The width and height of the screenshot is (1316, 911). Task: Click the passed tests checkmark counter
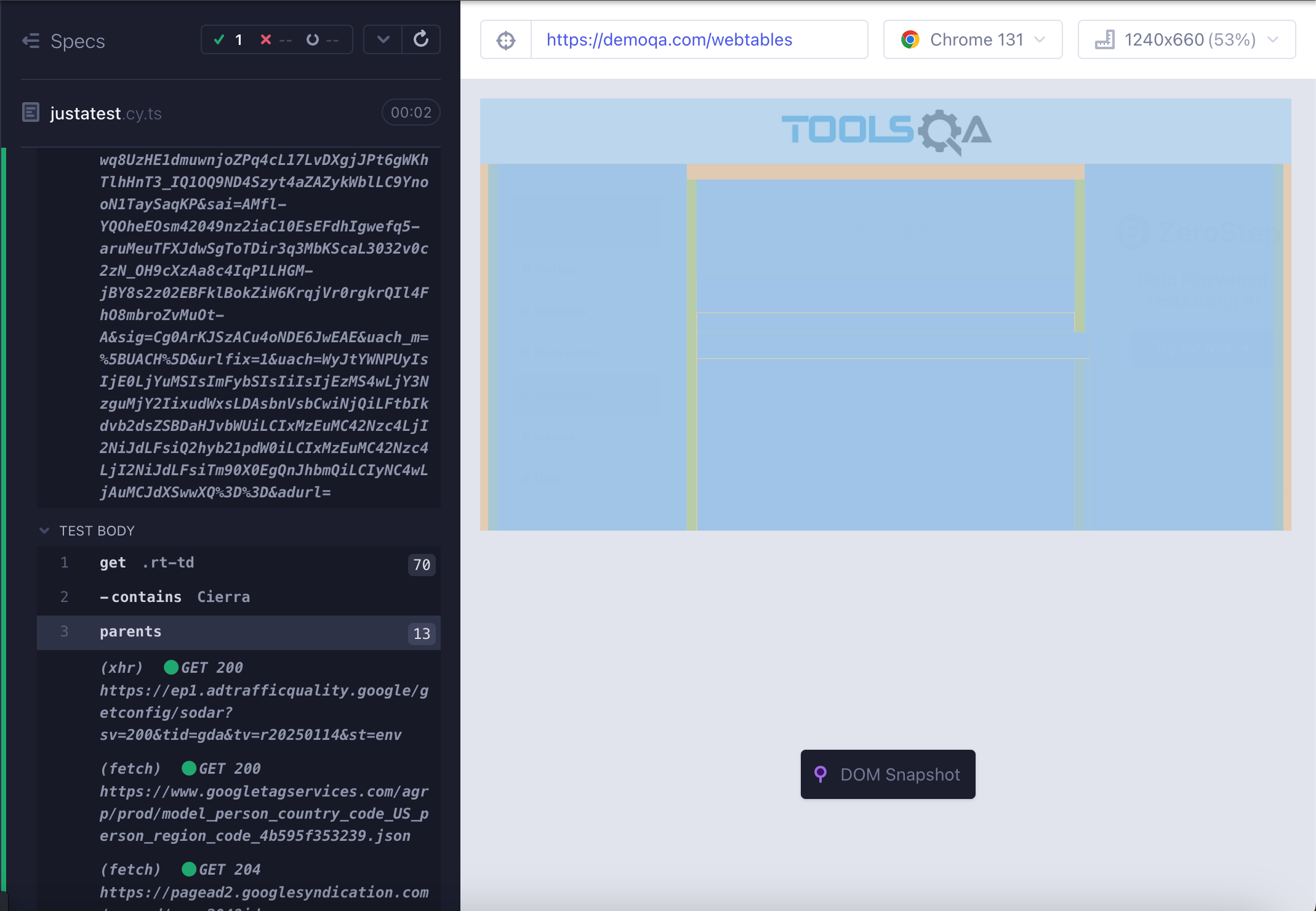click(x=228, y=40)
